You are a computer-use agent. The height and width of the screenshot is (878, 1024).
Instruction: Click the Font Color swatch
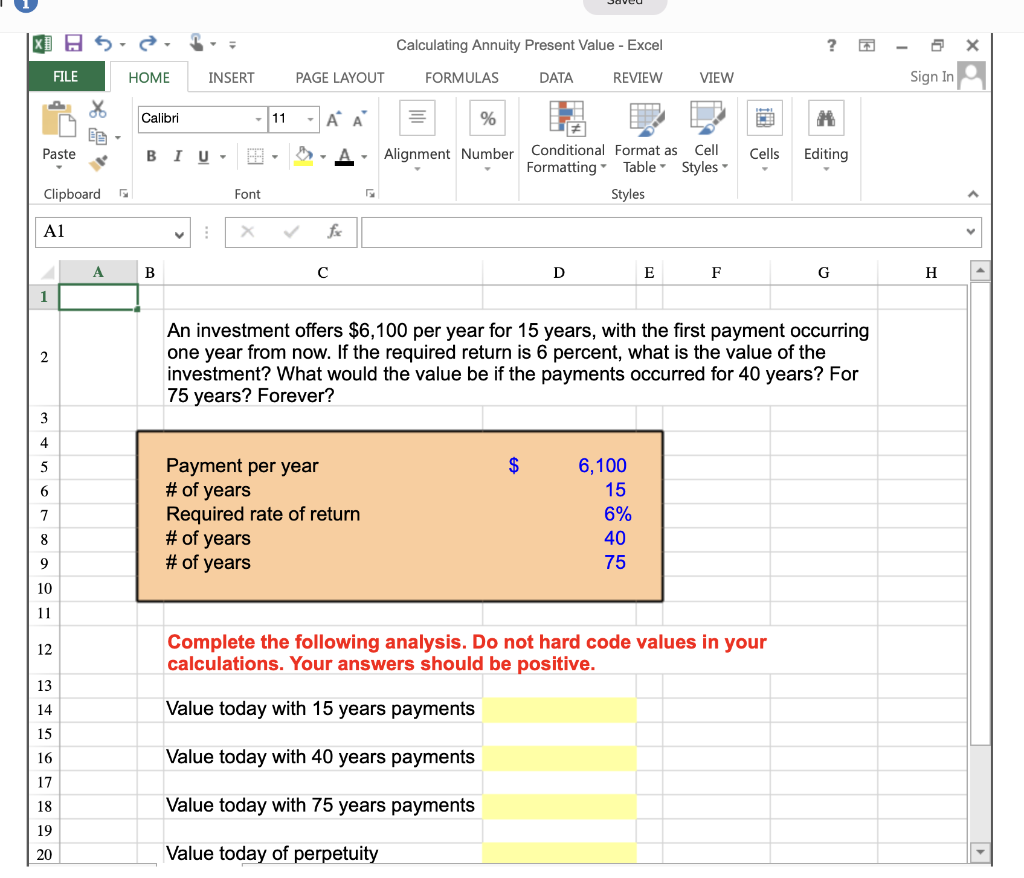345,158
